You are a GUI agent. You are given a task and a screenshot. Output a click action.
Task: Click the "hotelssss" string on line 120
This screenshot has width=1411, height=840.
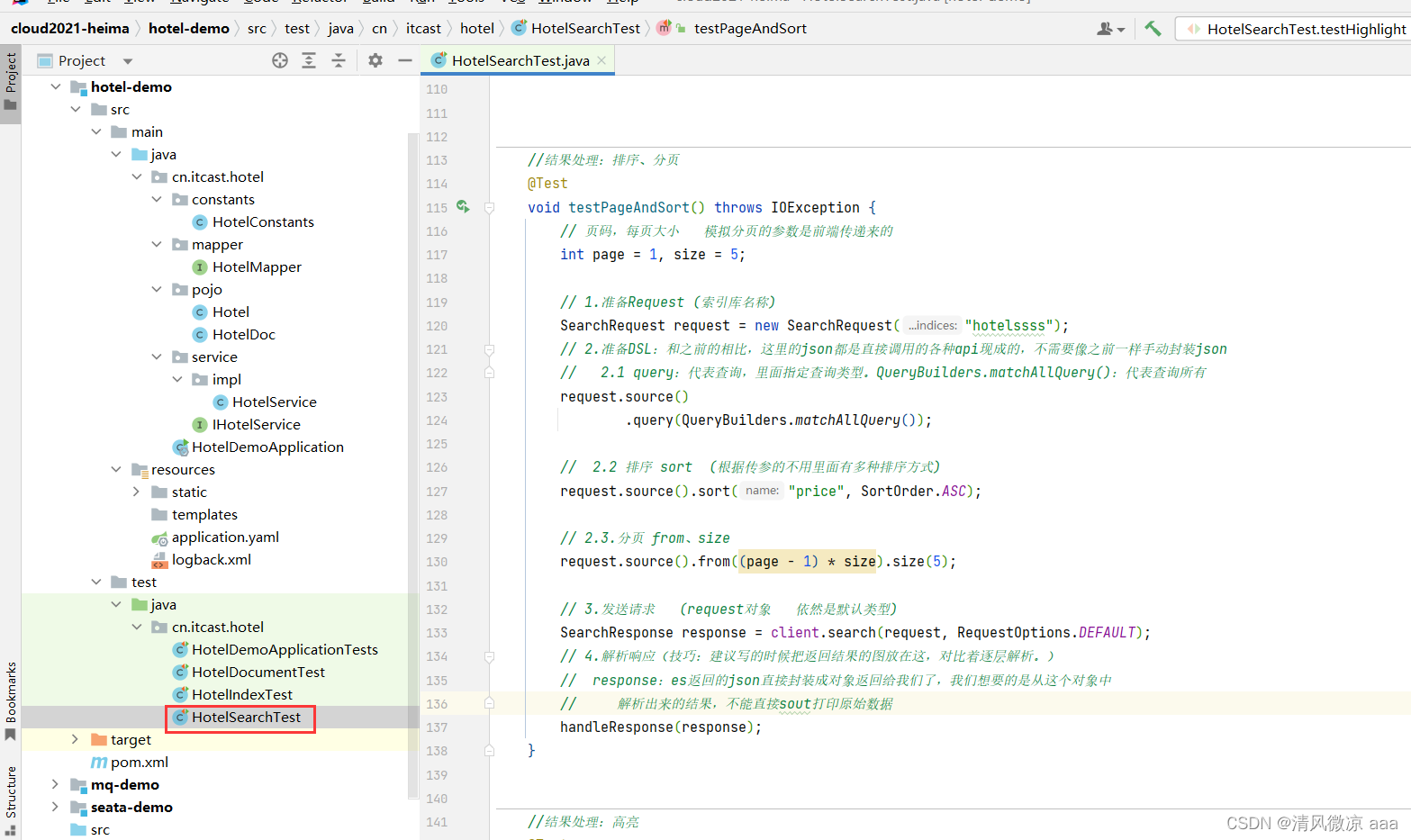[x=1009, y=325]
